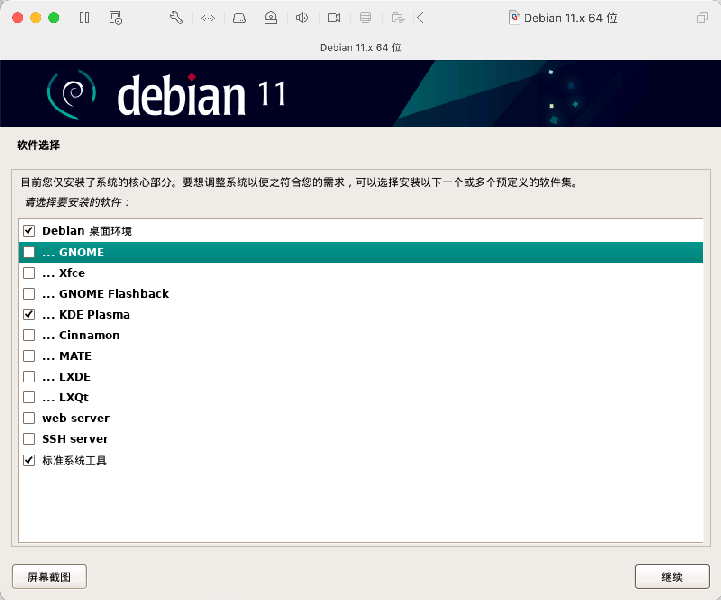Click the 'debian 11' banner title
Viewport: 721px width, 600px height.
(x=201, y=95)
